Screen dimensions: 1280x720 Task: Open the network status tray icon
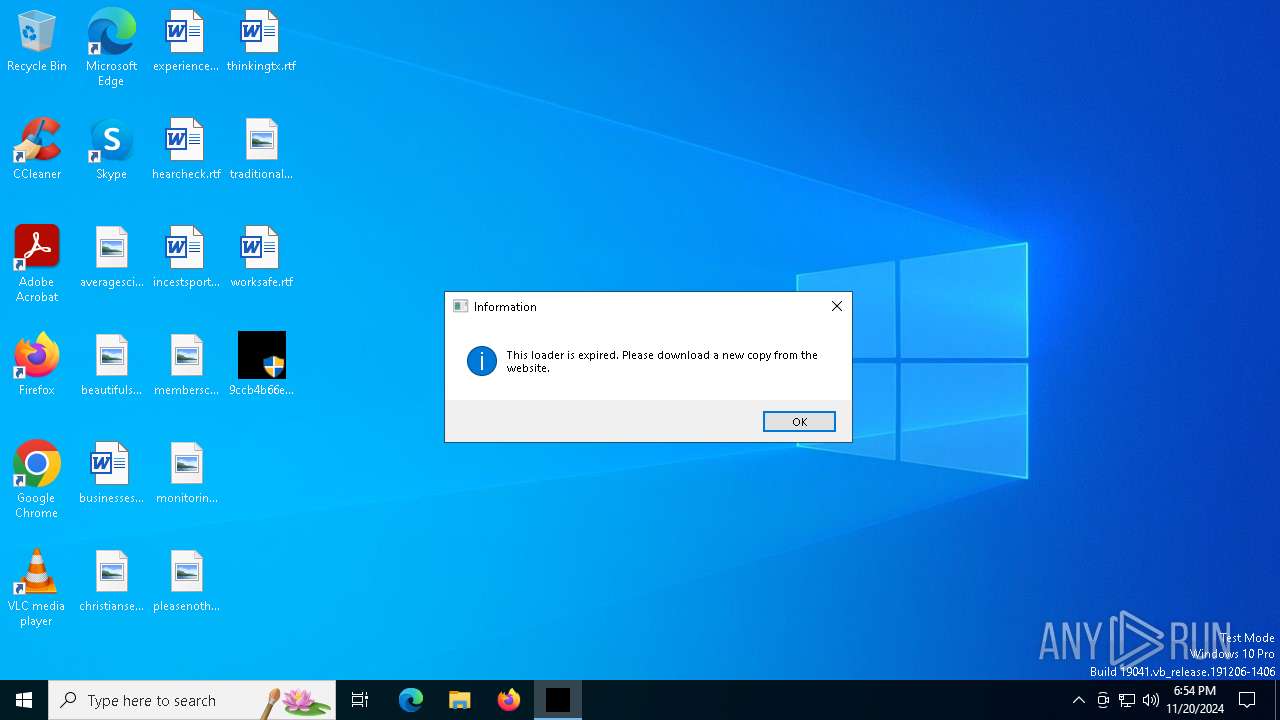point(1127,700)
